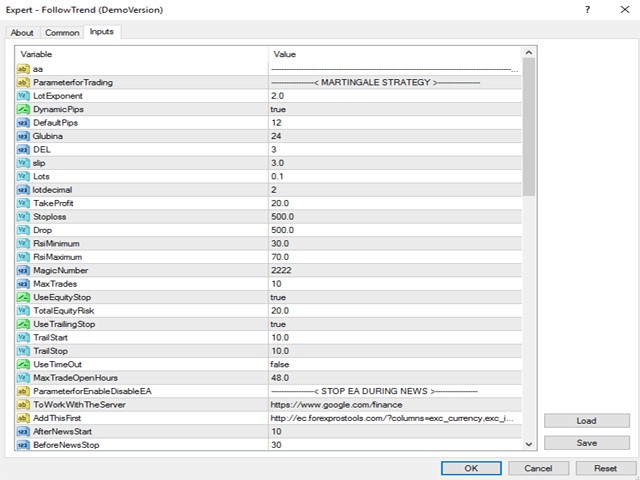640x480 pixels.
Task: Select the integer icon beside Glubina
Action: pyautogui.click(x=23, y=136)
